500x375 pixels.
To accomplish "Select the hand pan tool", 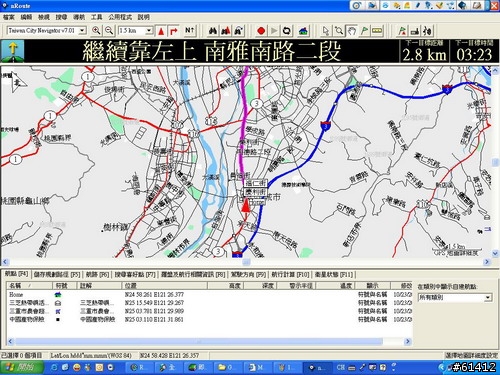I will pos(352,31).
